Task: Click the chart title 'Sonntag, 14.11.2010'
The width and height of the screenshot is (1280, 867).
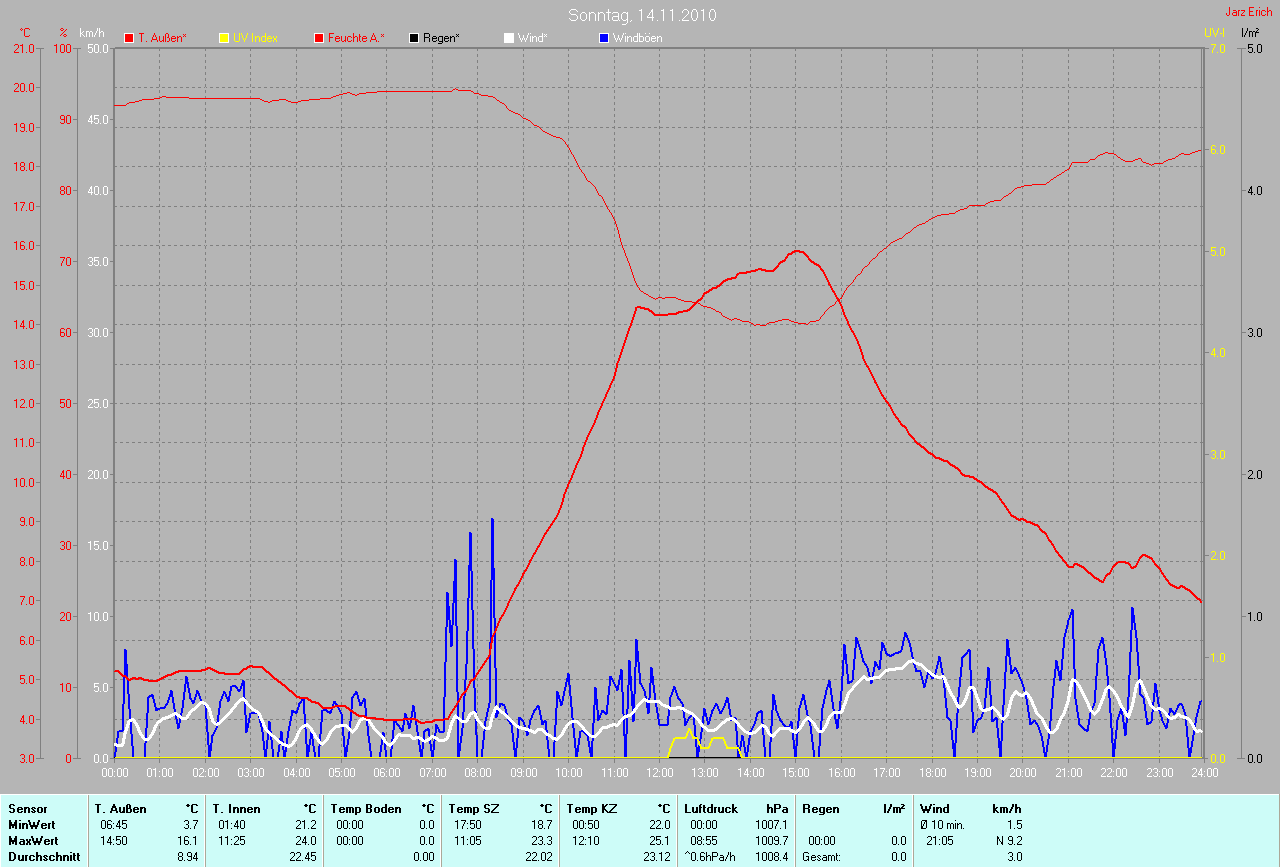Action: (642, 15)
